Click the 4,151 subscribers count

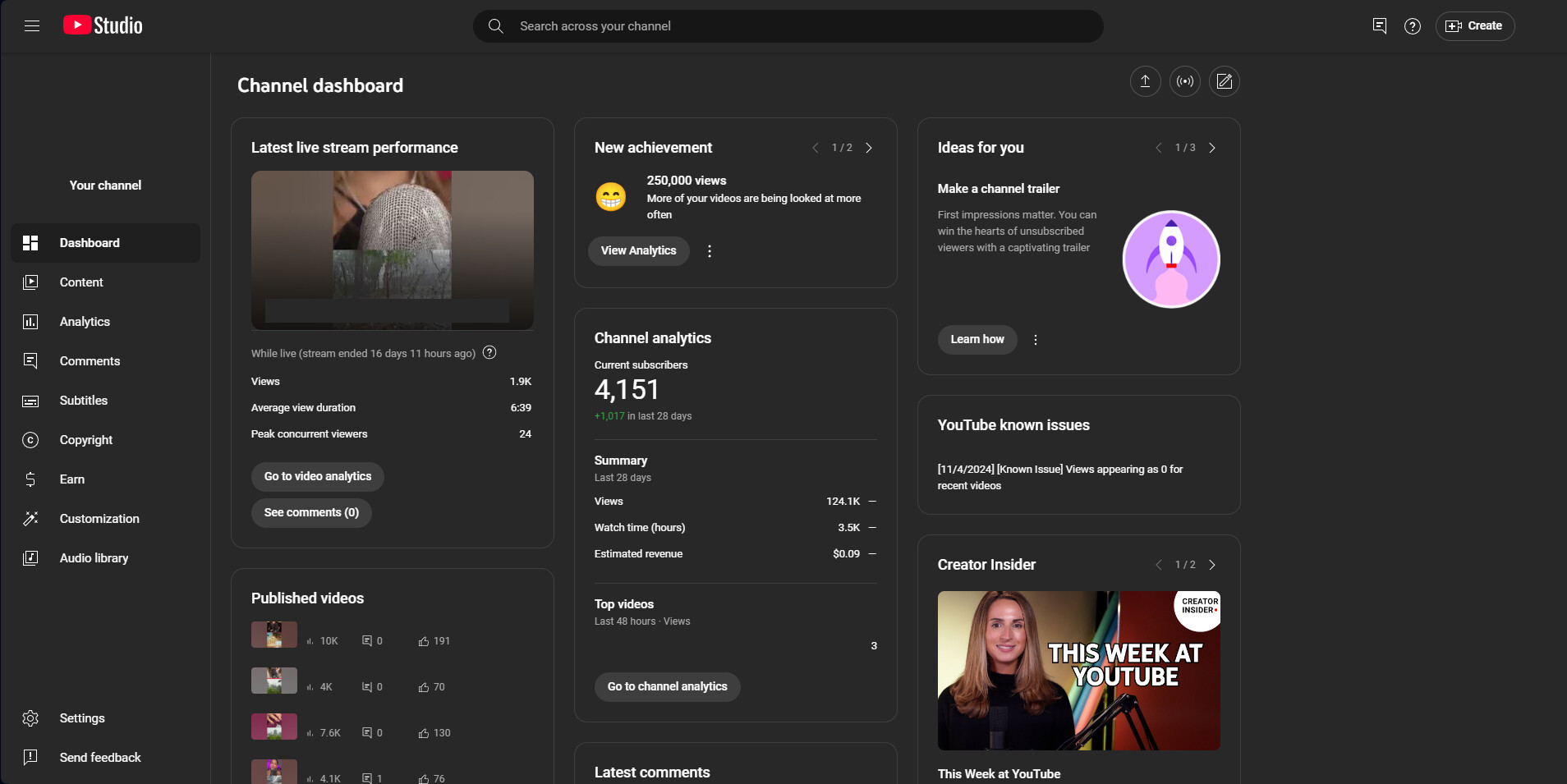(x=627, y=390)
